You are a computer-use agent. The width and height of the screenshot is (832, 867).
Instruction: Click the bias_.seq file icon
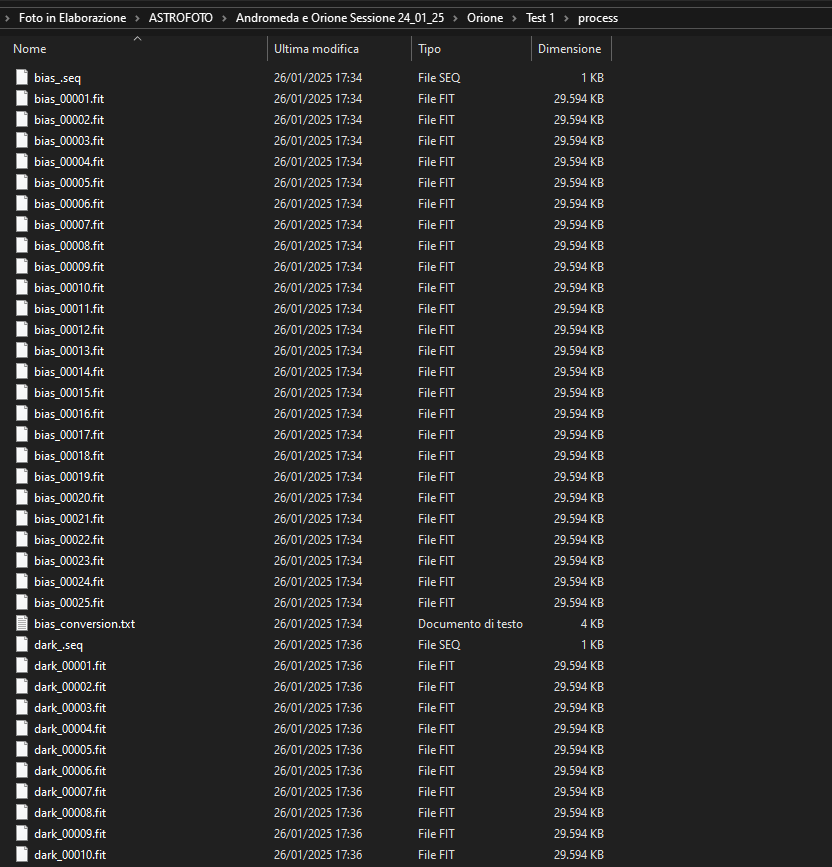22,77
